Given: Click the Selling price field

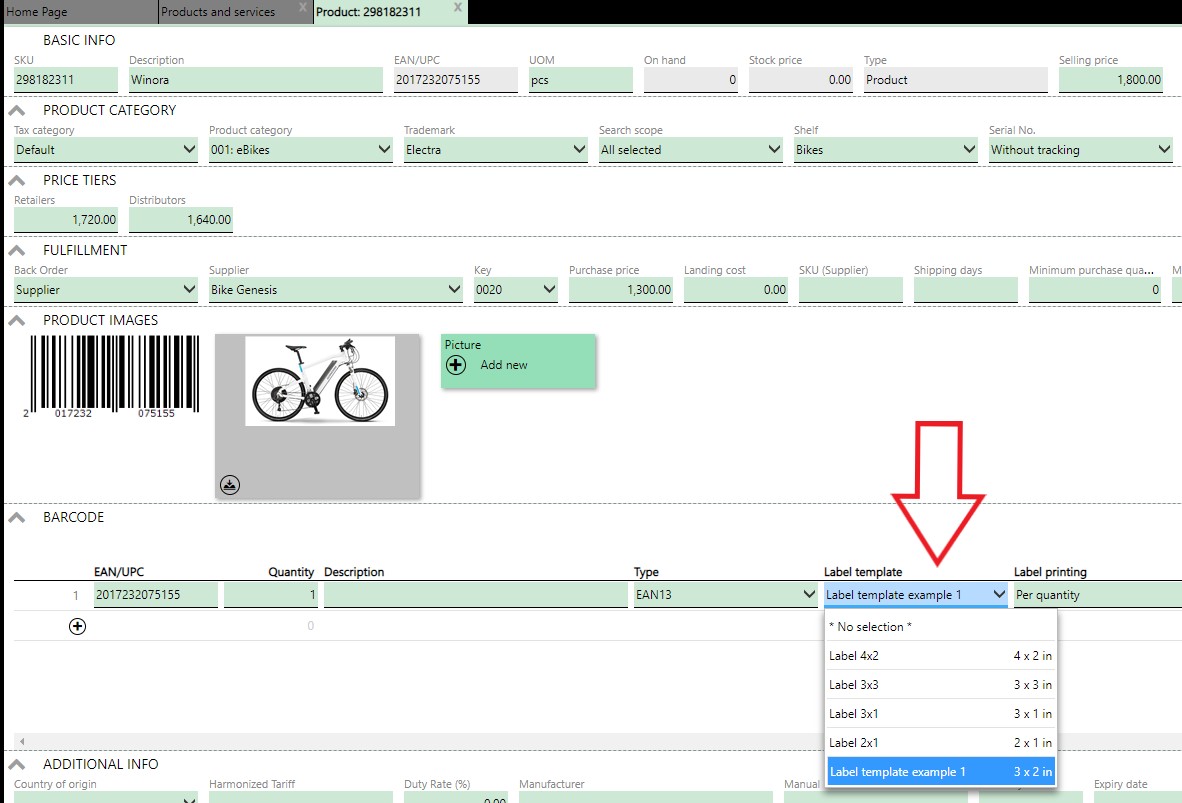Looking at the screenshot, I should pyautogui.click(x=1110, y=80).
